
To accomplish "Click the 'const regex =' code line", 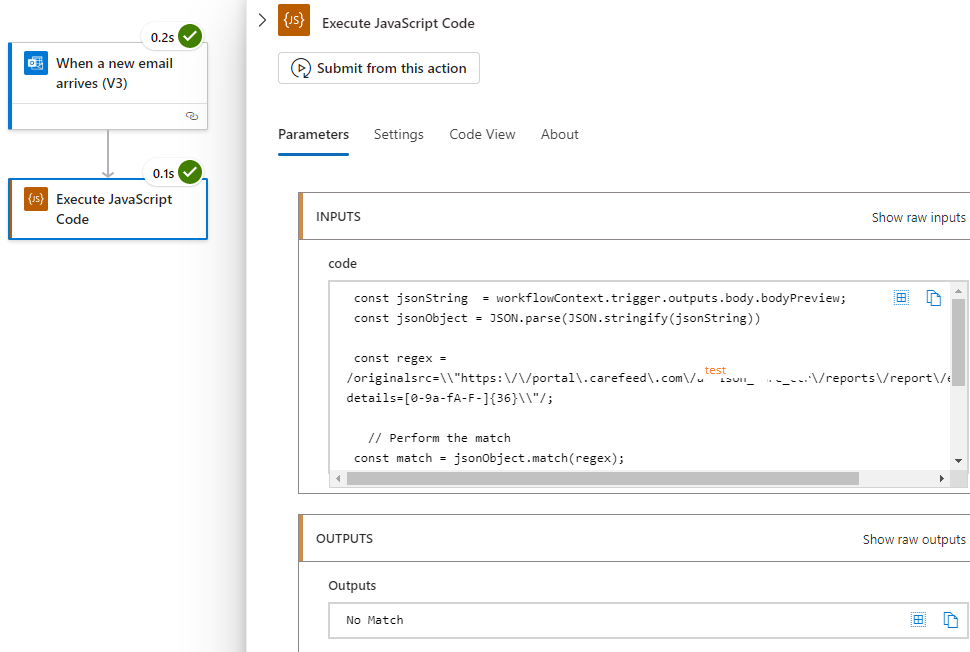I will click(400, 358).
